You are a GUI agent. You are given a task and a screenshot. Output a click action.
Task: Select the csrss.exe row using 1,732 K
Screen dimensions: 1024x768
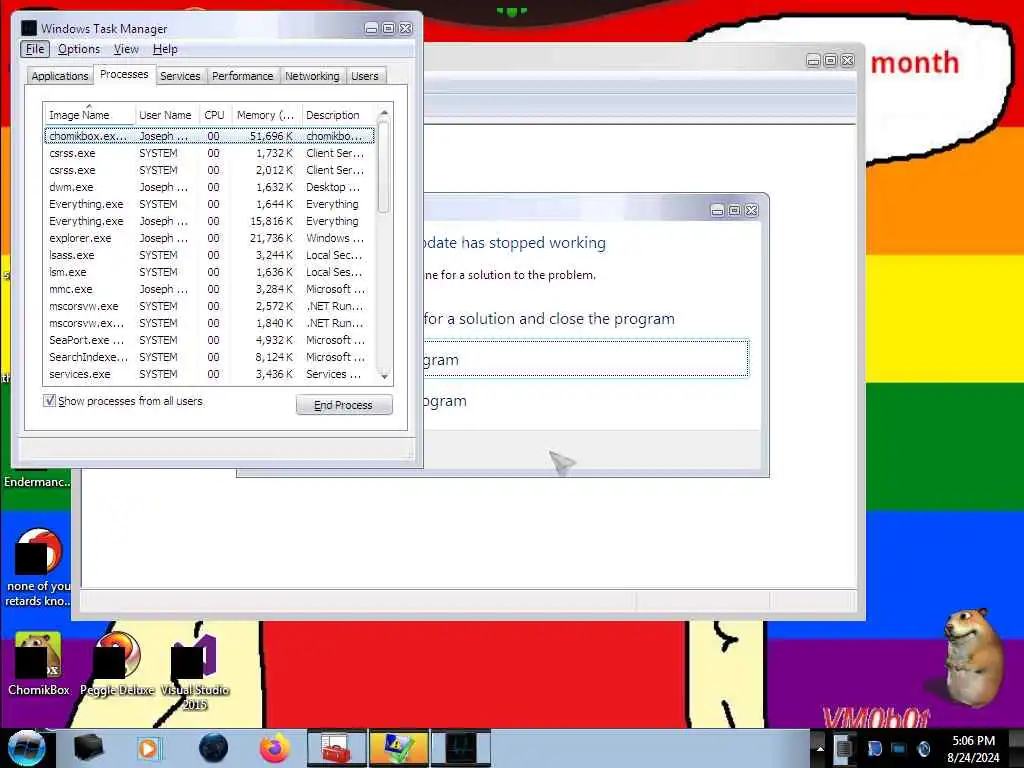tap(209, 153)
